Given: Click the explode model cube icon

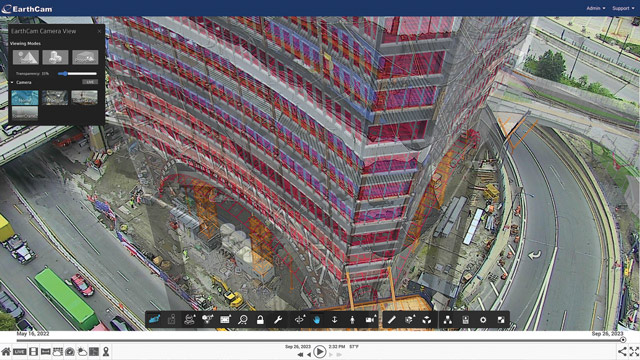Looking at the screenshot, I should tap(427, 320).
